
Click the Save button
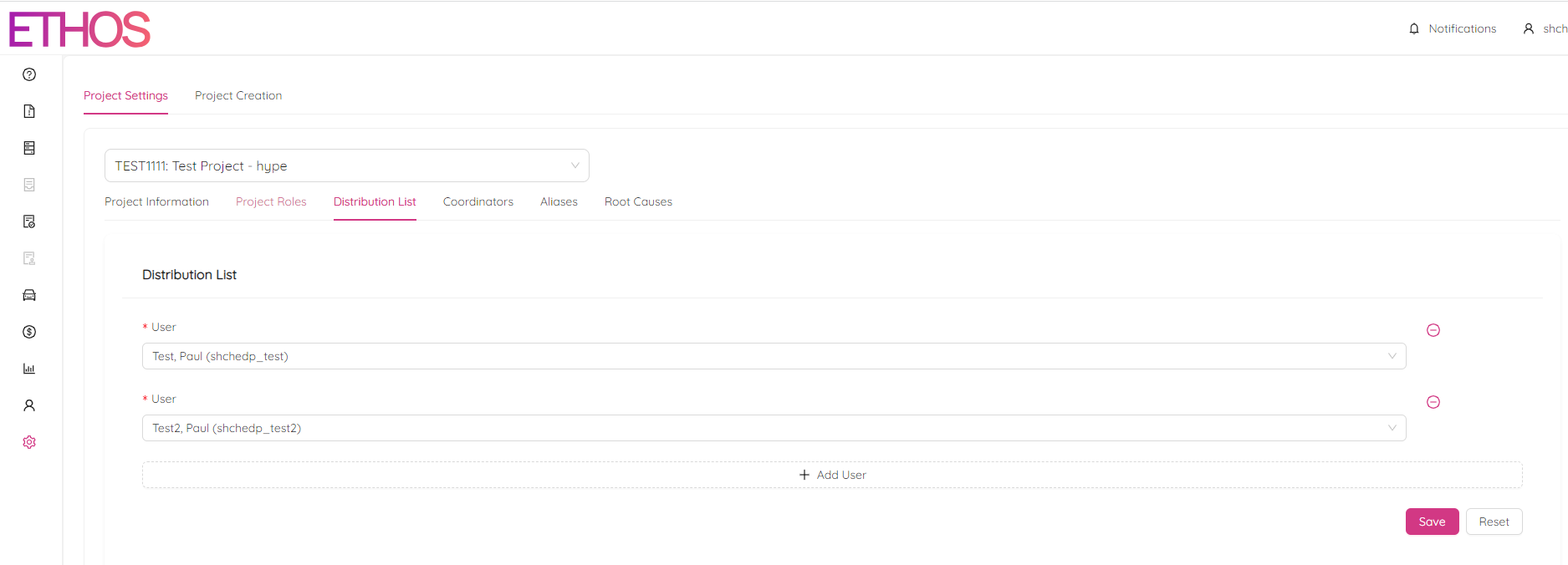[1432, 522]
